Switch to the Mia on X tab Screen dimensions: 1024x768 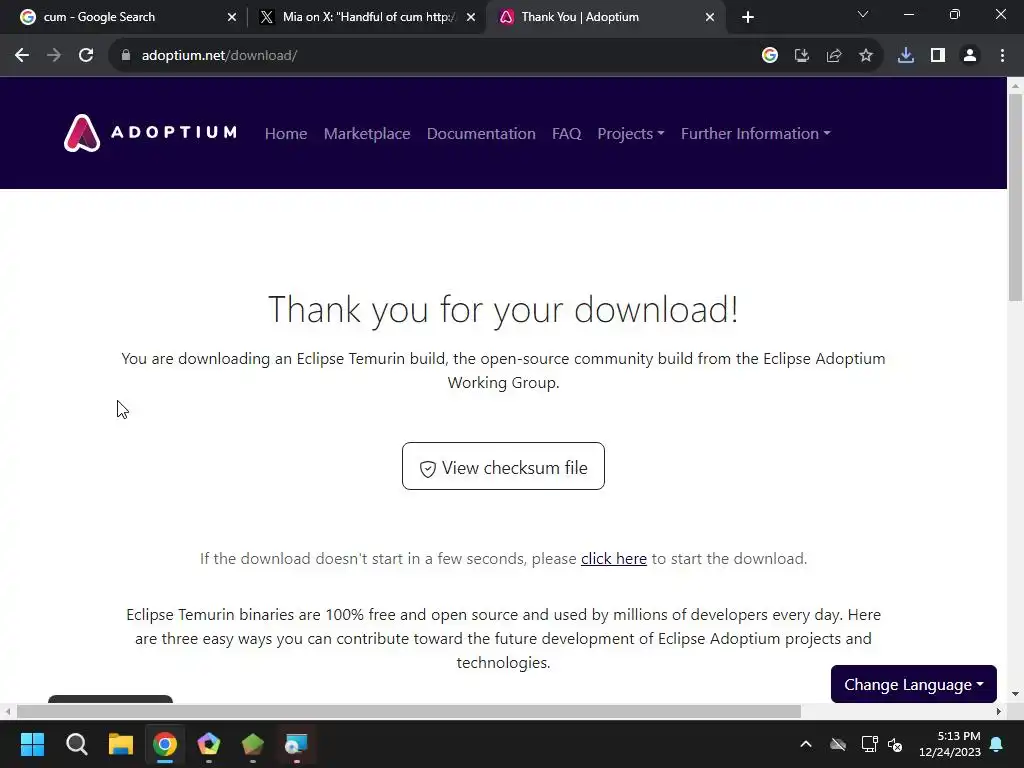coord(366,17)
